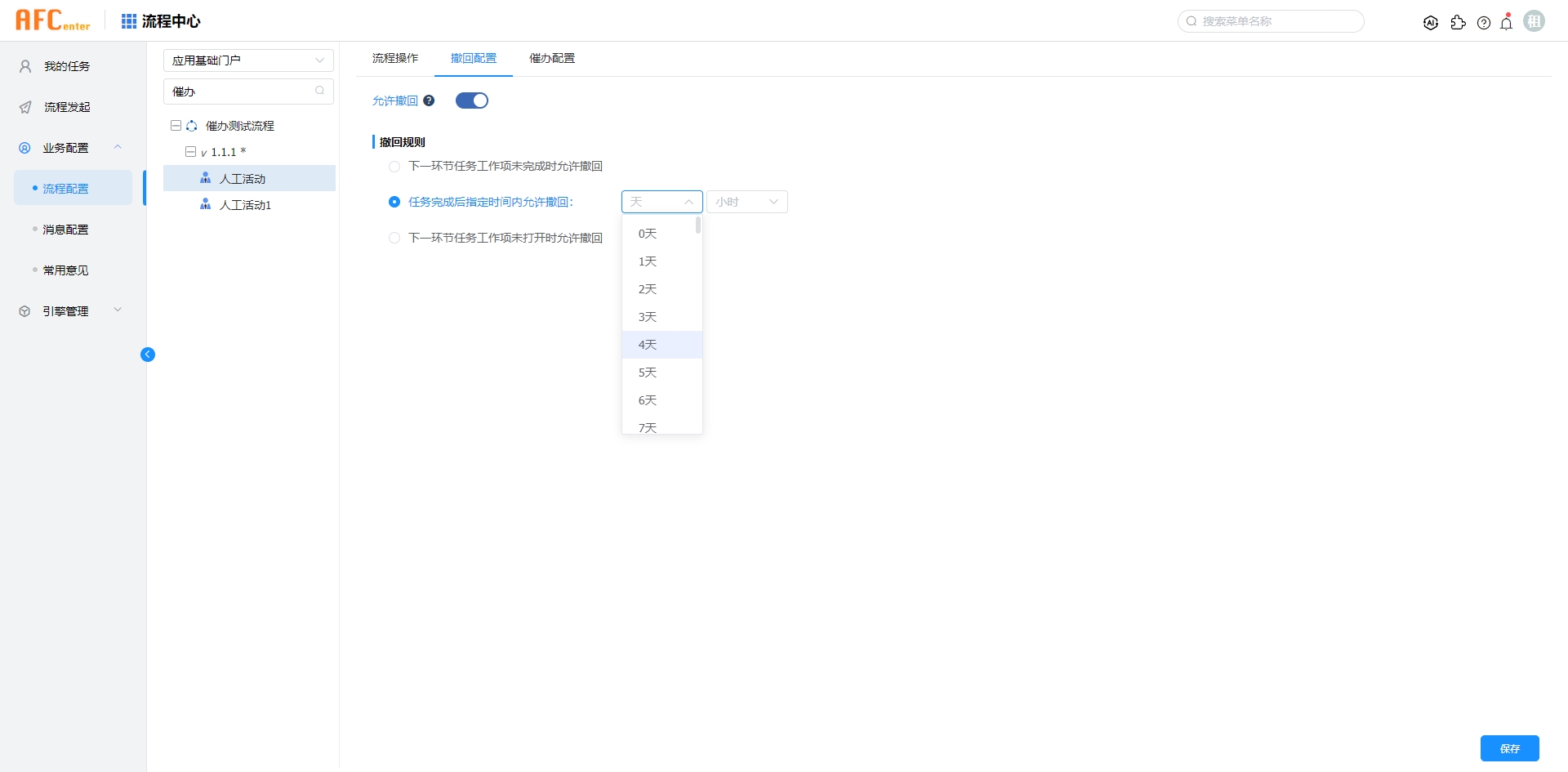This screenshot has width=1568, height=772.
Task: Open the 小时 hours dropdown
Action: click(746, 202)
